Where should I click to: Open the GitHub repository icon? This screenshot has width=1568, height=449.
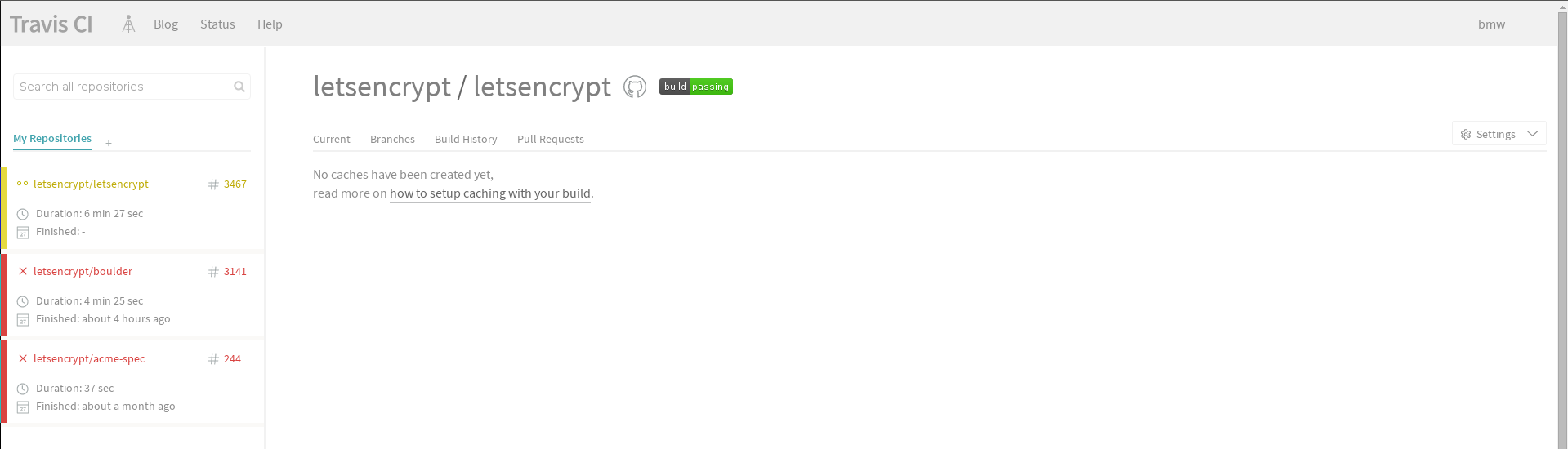[635, 87]
